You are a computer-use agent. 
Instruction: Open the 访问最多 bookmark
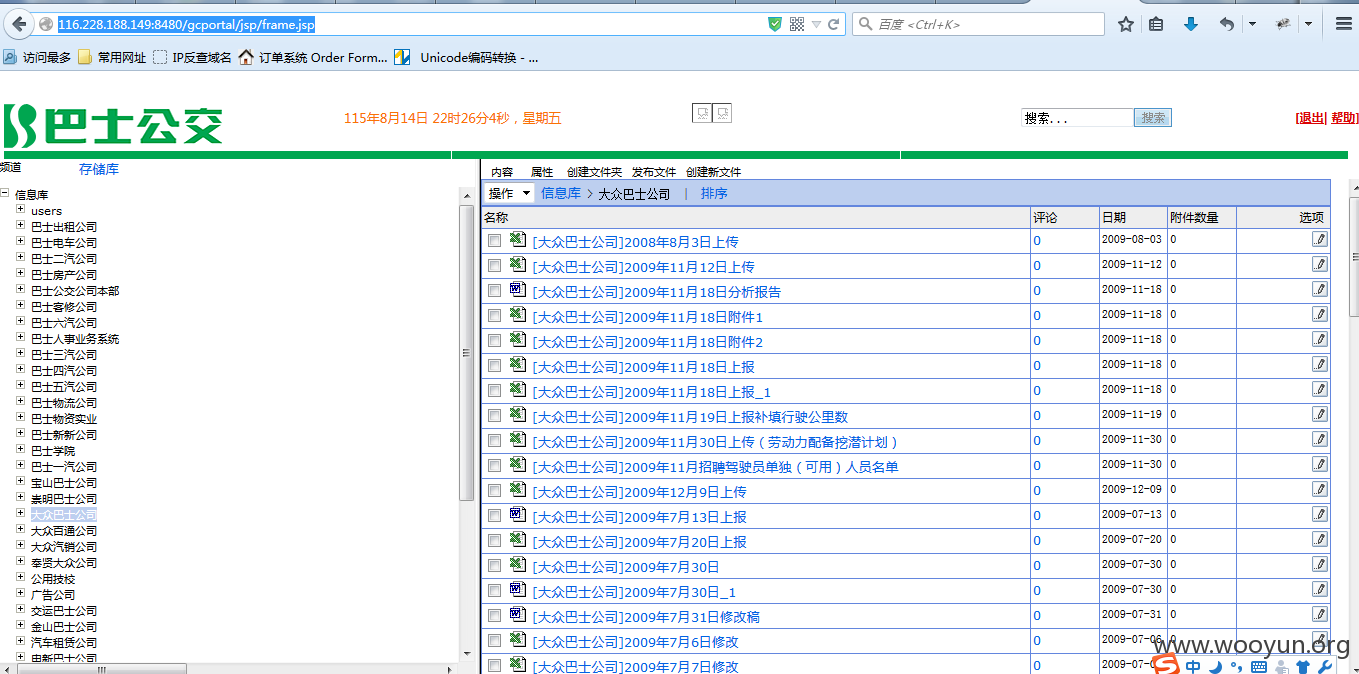click(38, 58)
